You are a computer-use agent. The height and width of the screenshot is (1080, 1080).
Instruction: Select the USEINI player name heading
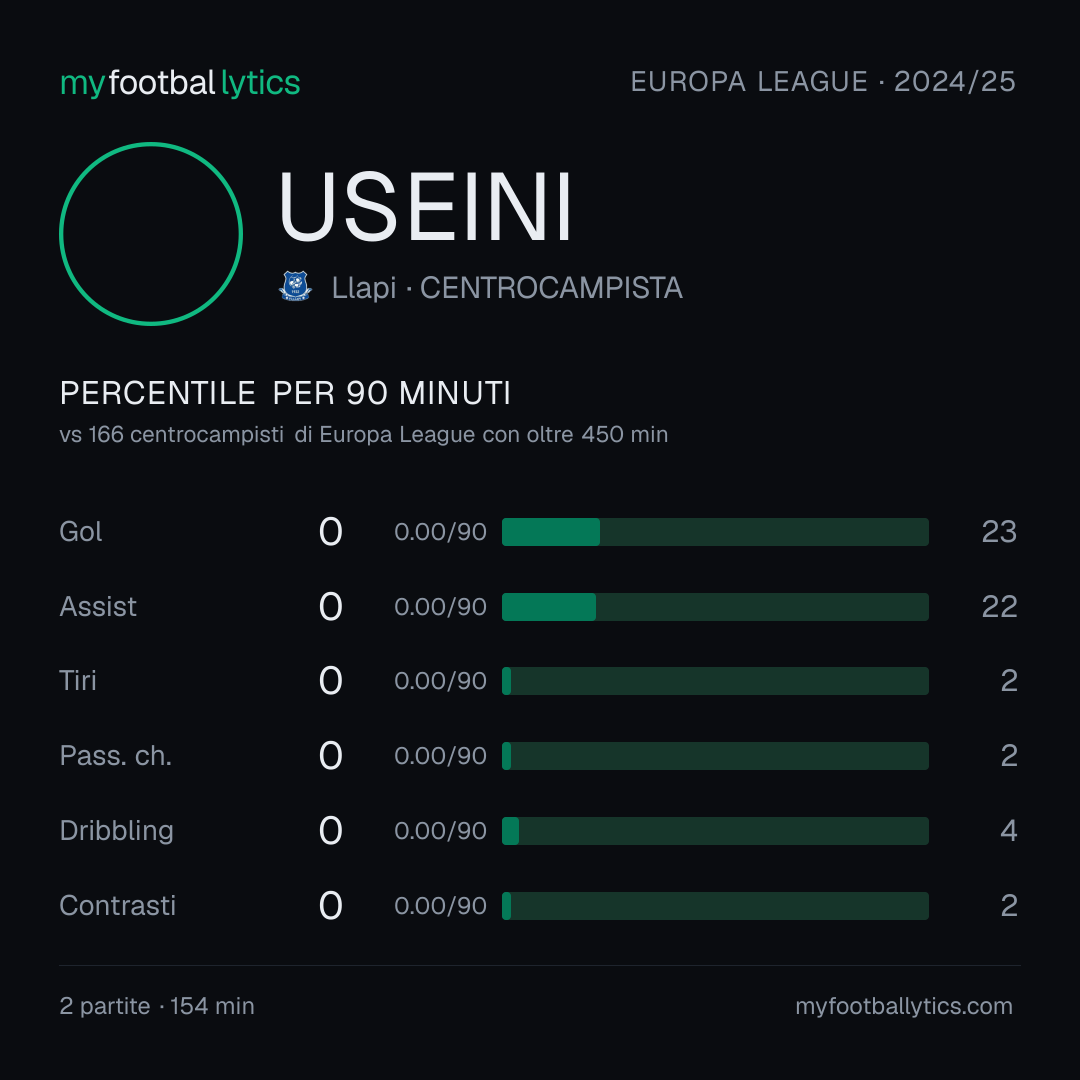click(x=425, y=207)
